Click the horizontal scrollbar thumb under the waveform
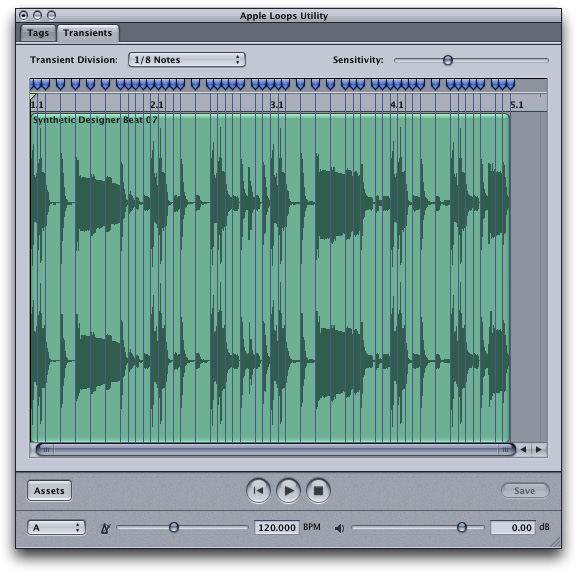The width and height of the screenshot is (577, 573). [276, 449]
